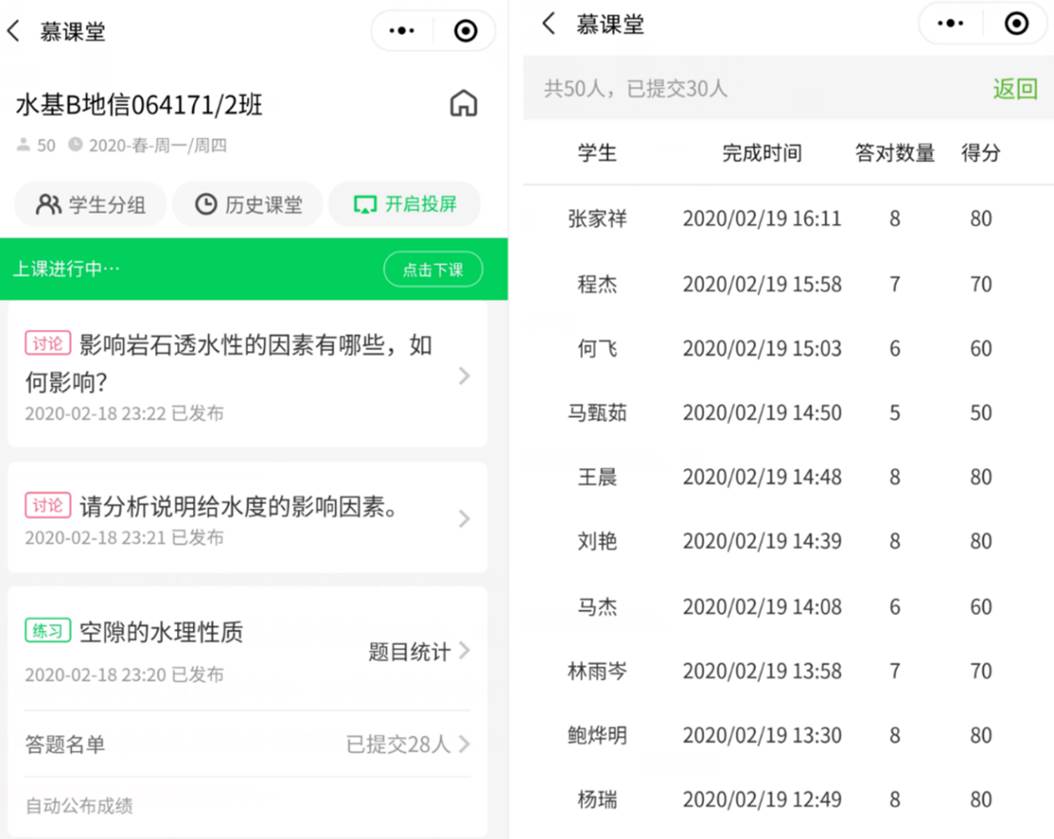This screenshot has width=1054, height=839.
Task: Click the green 返回 link
Action: (1014, 89)
